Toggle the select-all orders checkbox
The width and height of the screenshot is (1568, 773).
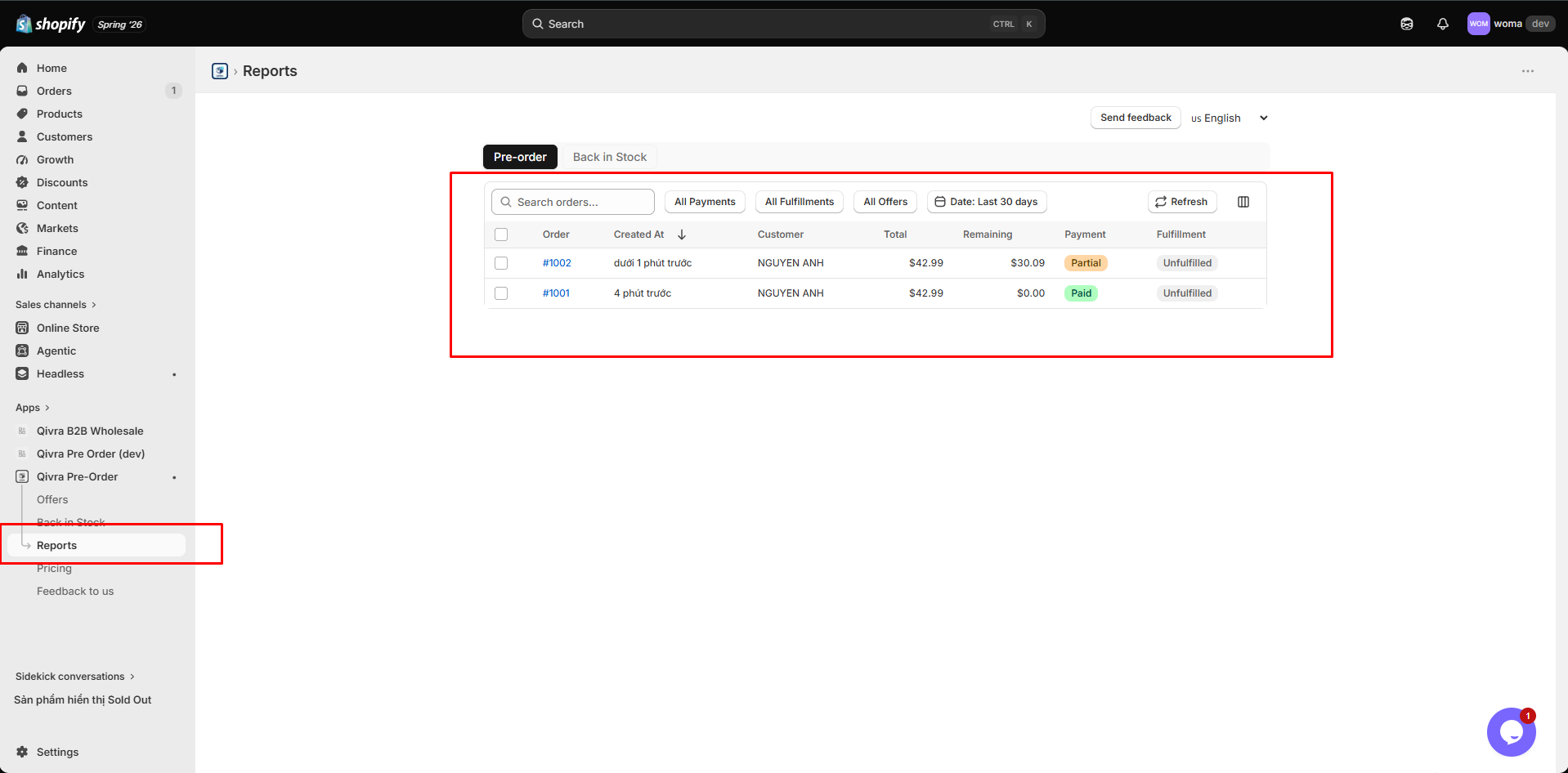click(x=501, y=235)
